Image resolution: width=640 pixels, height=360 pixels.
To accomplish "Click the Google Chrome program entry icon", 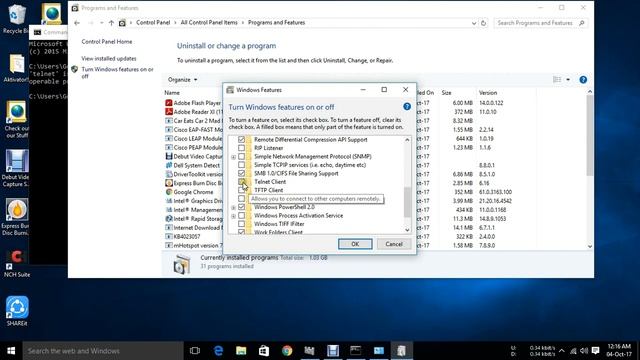I will pos(169,192).
